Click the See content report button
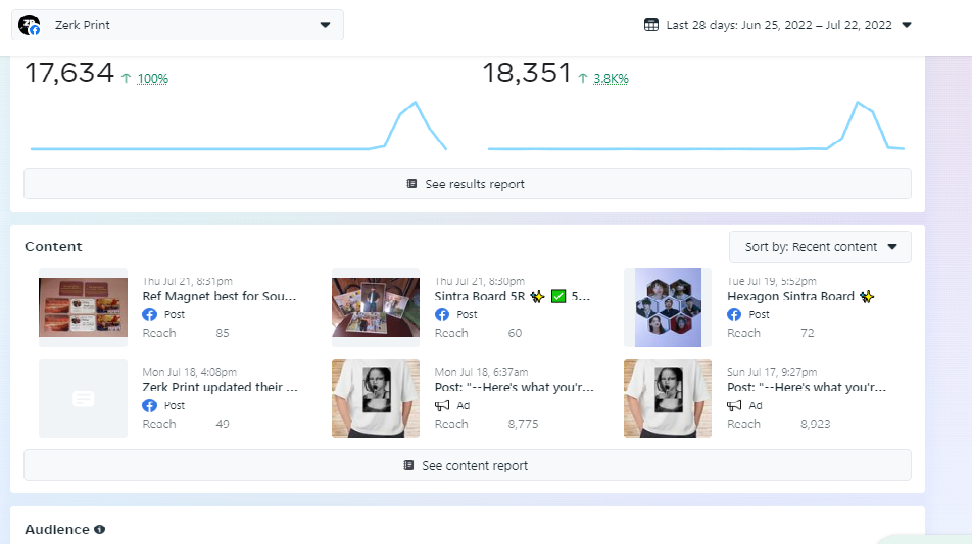This screenshot has width=972, height=544. [467, 465]
